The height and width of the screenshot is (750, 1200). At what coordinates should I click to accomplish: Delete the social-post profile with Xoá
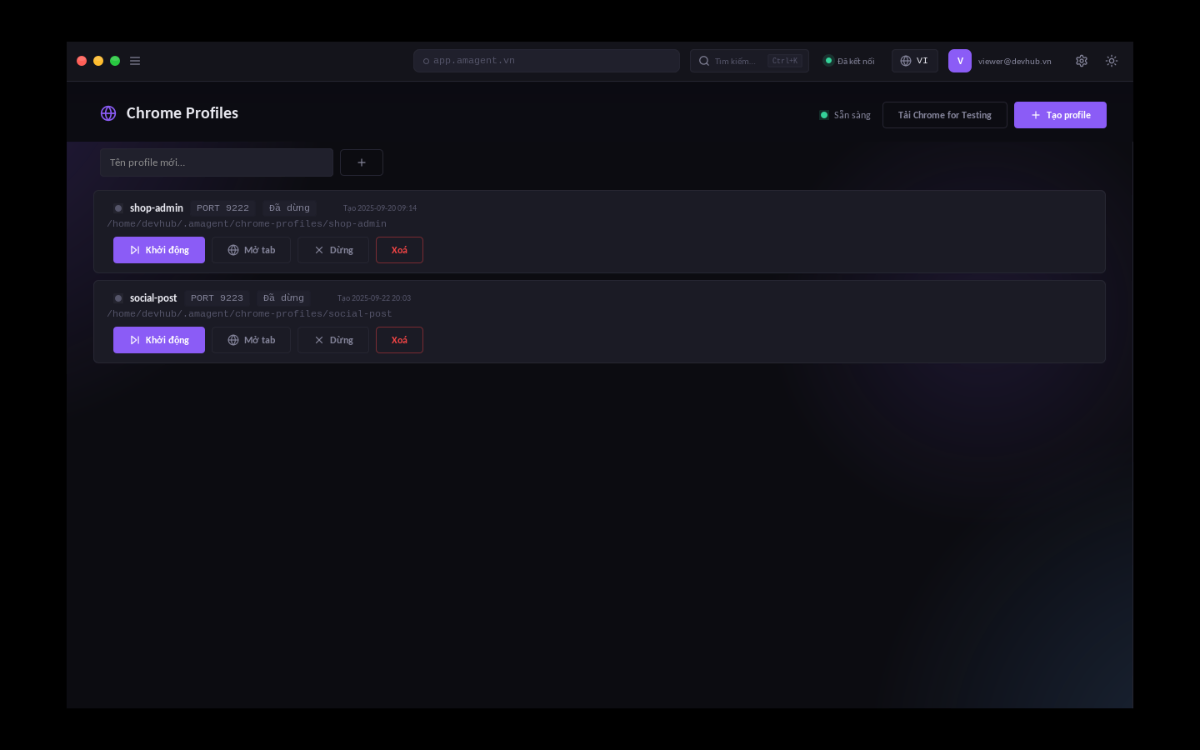pos(399,340)
